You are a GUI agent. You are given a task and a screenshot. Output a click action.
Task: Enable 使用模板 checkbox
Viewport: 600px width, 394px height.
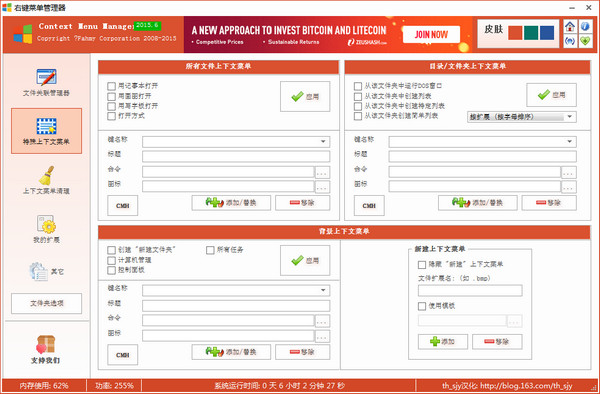[x=422, y=306]
